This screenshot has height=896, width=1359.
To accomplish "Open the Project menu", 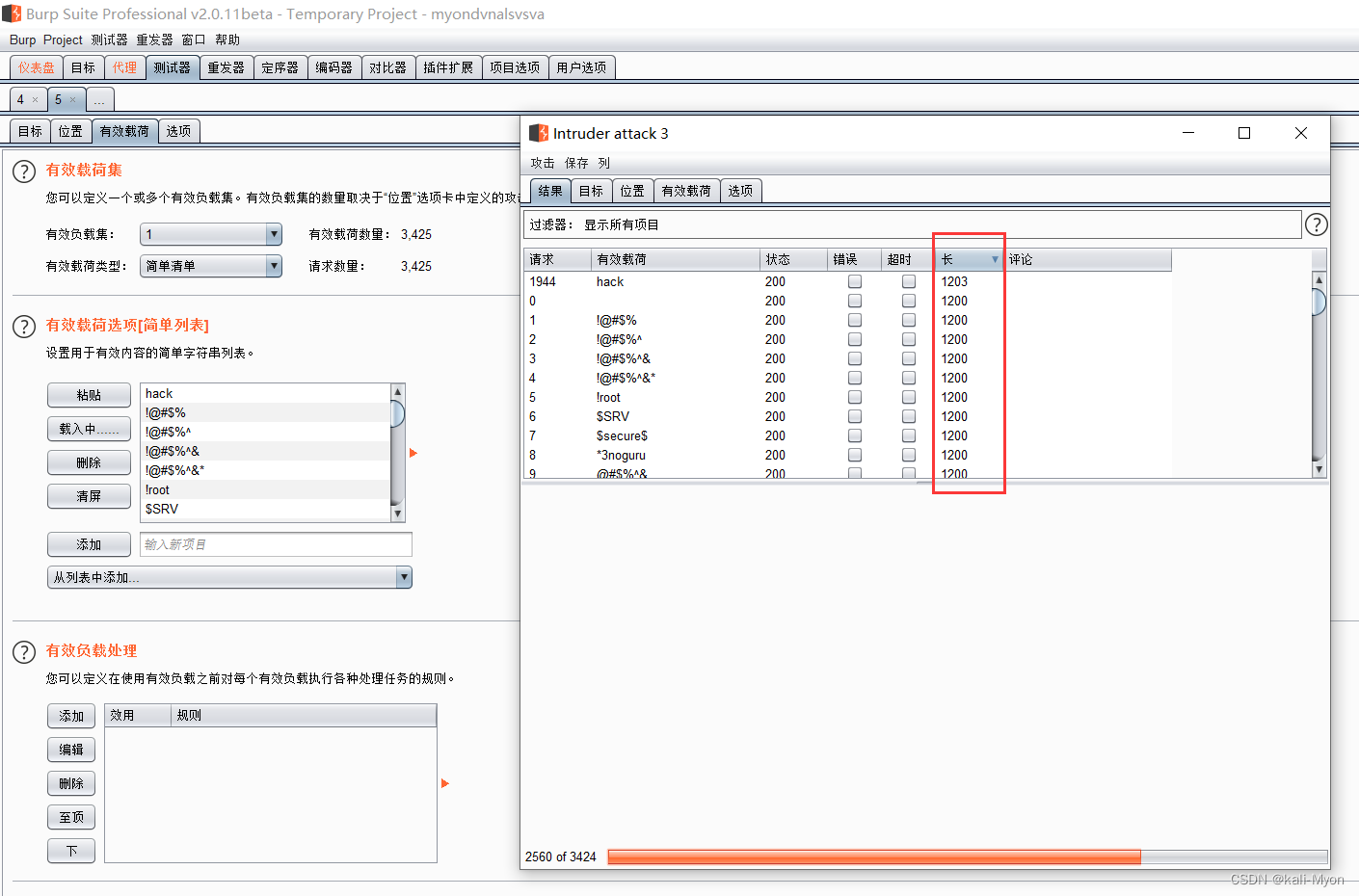I will [63, 40].
